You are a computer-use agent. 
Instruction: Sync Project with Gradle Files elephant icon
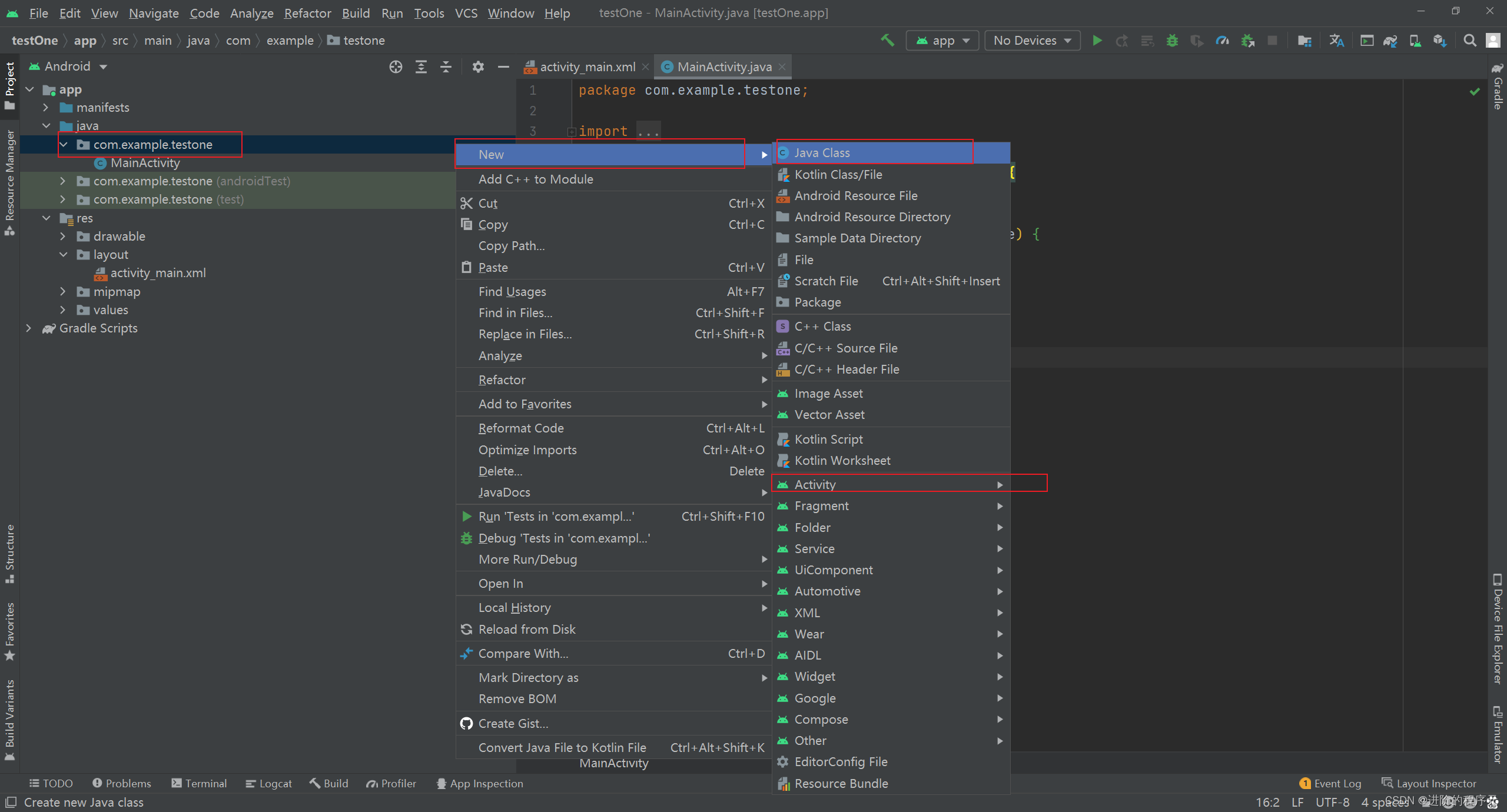coord(1390,40)
